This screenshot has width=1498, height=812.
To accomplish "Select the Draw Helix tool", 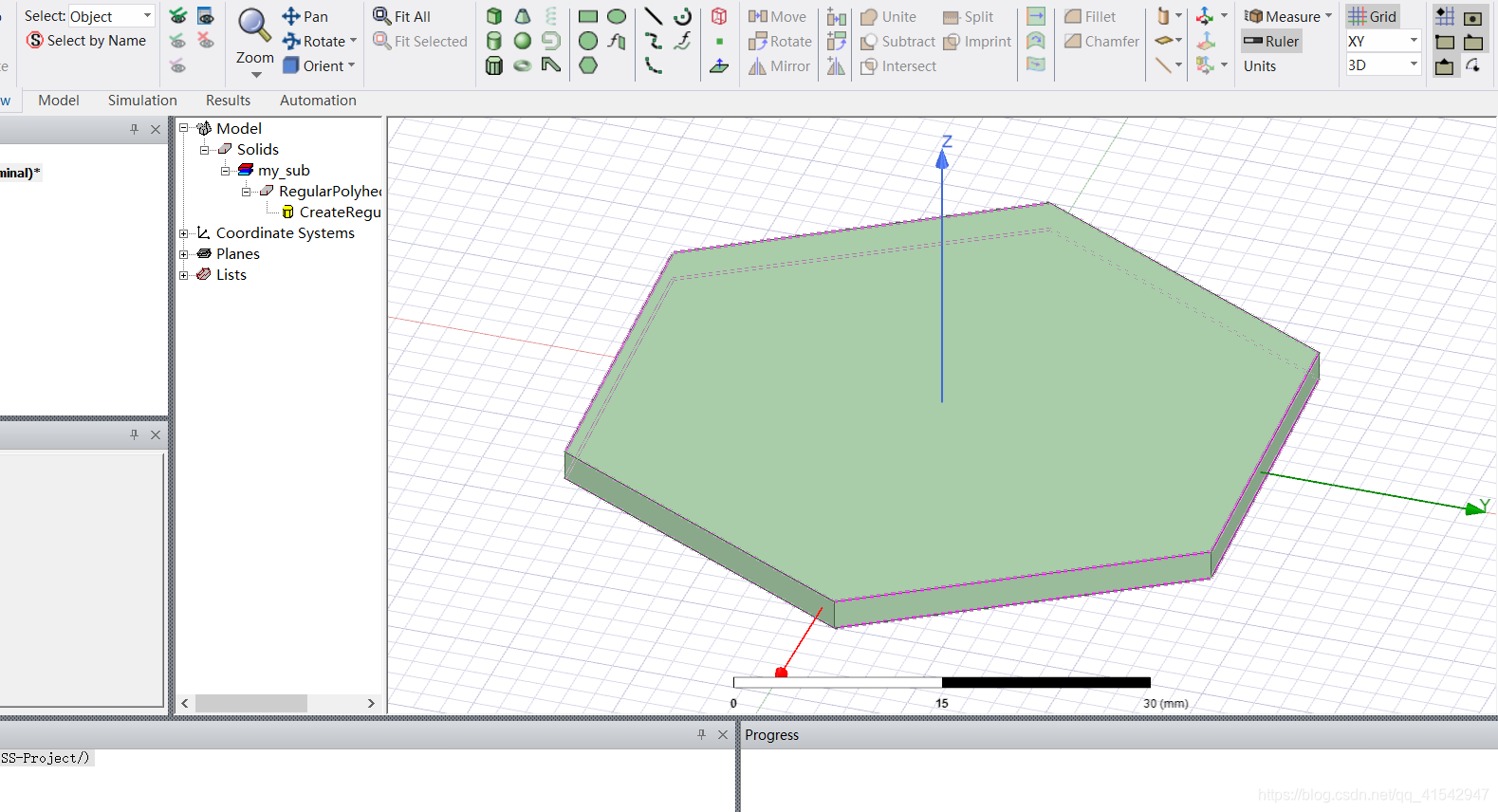I will pyautogui.click(x=551, y=16).
